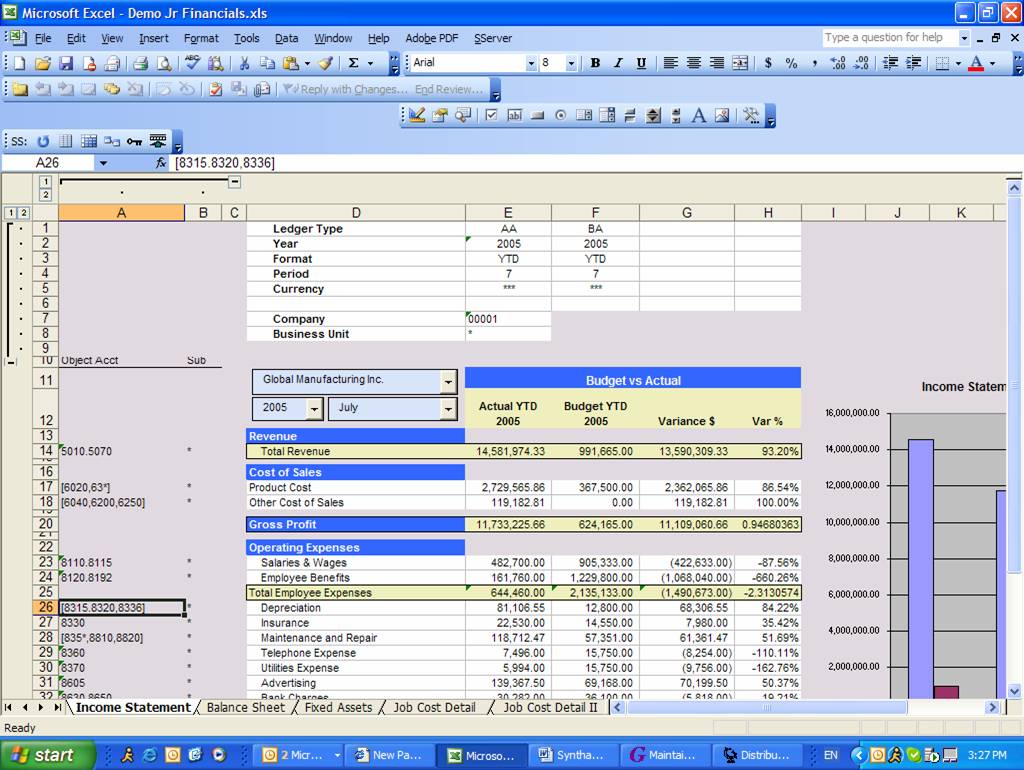The width and height of the screenshot is (1024, 770).
Task: Show outline level 2 for columns
Action: [x=46, y=195]
